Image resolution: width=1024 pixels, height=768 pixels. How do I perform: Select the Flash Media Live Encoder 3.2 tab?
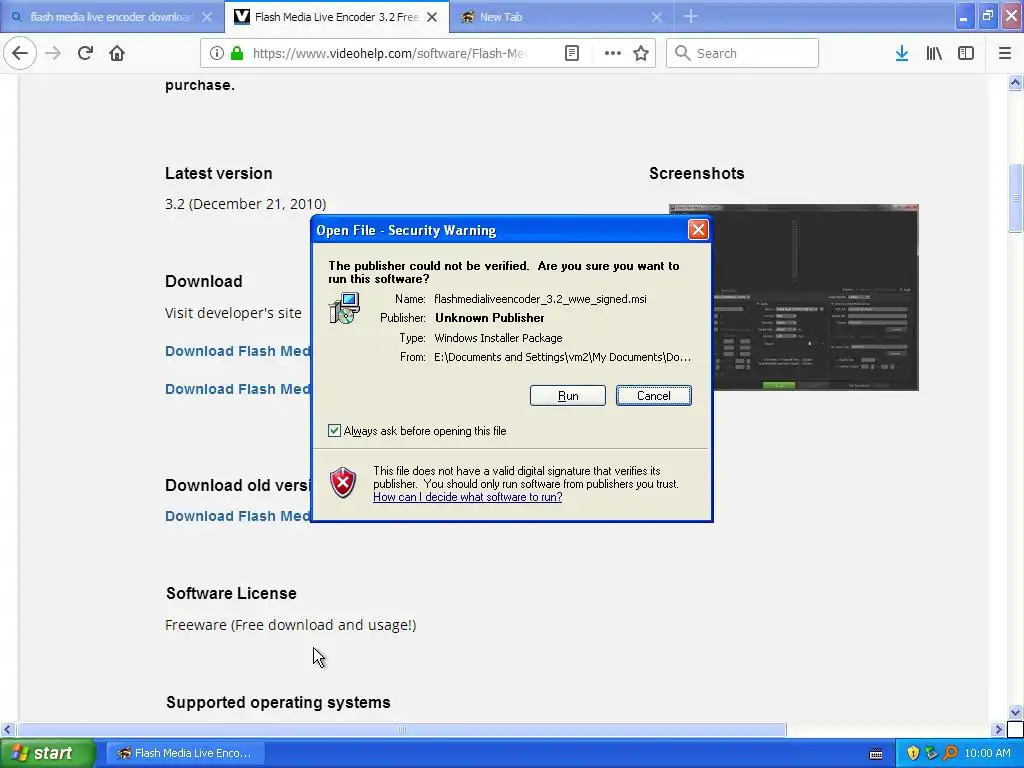click(x=337, y=17)
